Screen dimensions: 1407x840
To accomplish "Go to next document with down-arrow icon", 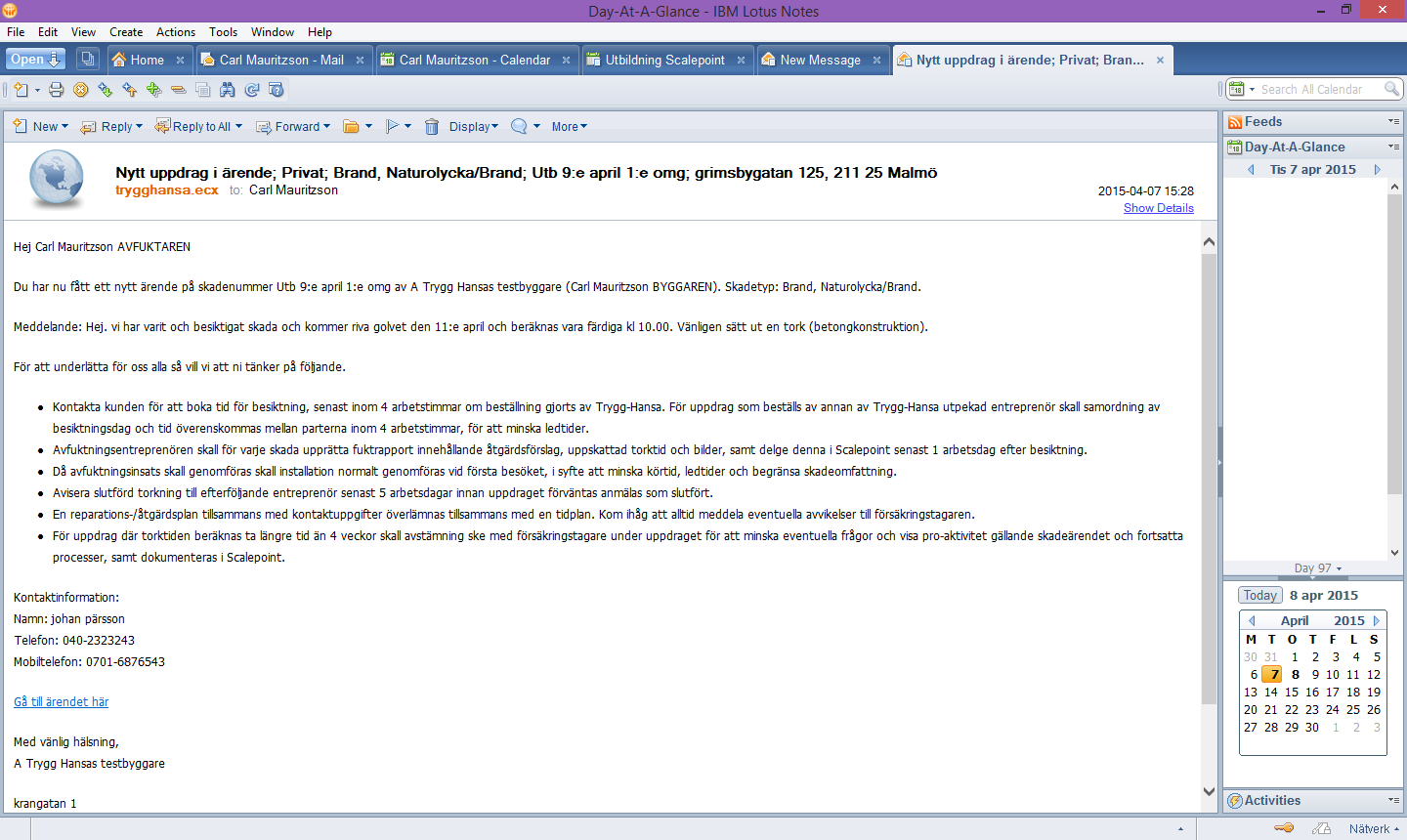I will click(x=106, y=90).
